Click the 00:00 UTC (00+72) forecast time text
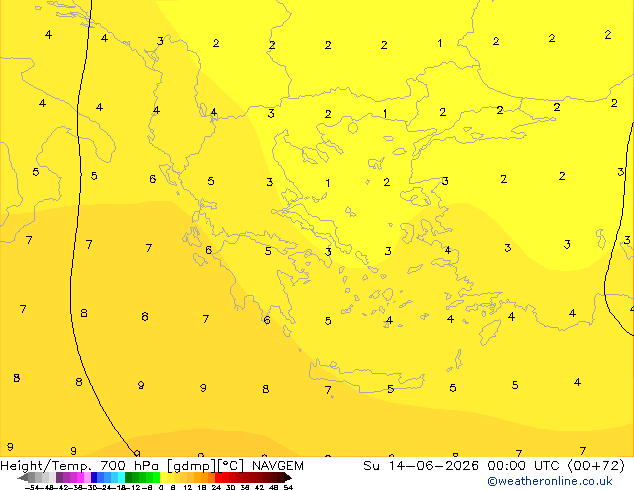This screenshot has width=634, height=490. coord(556,466)
